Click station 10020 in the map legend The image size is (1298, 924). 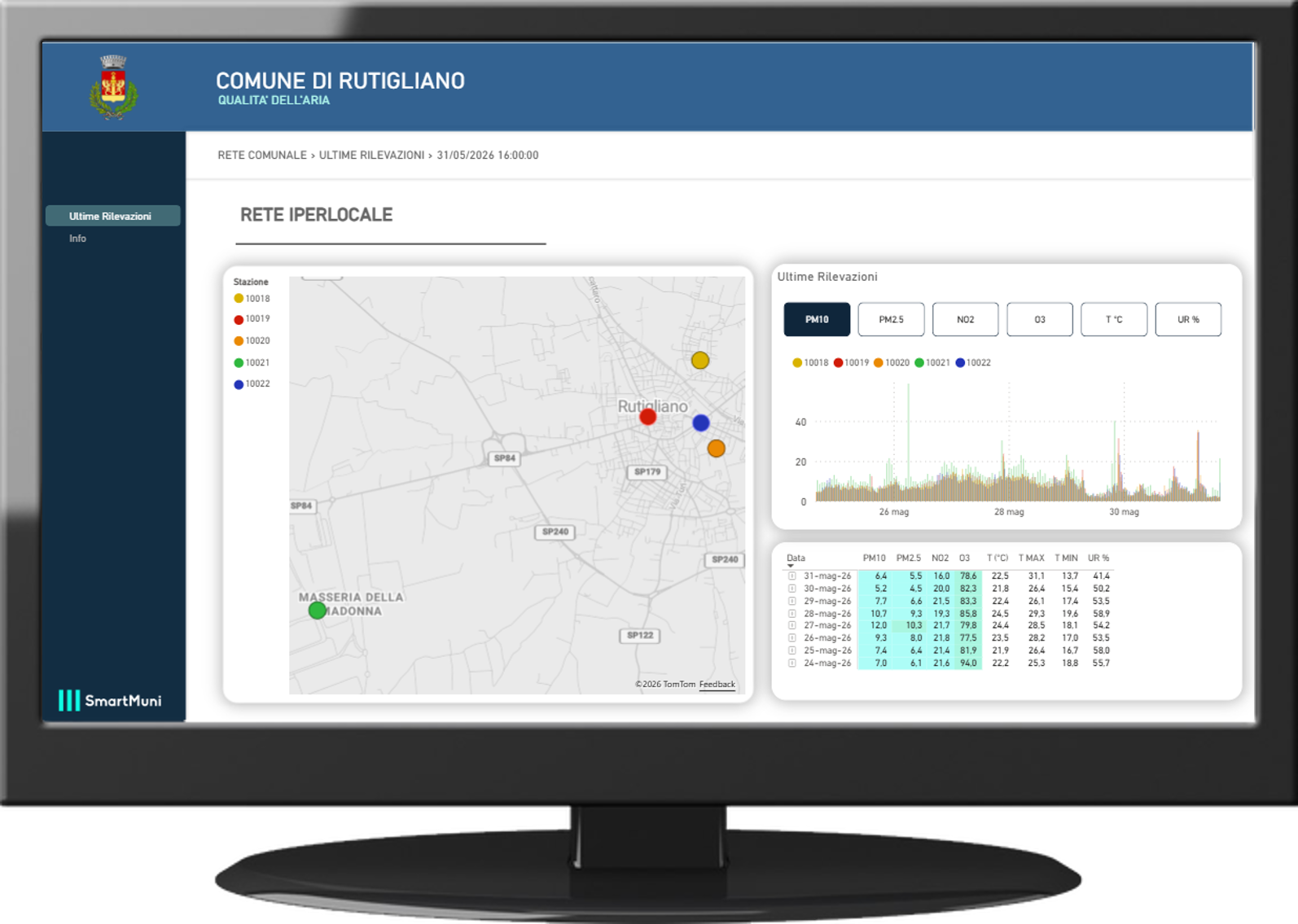point(252,341)
